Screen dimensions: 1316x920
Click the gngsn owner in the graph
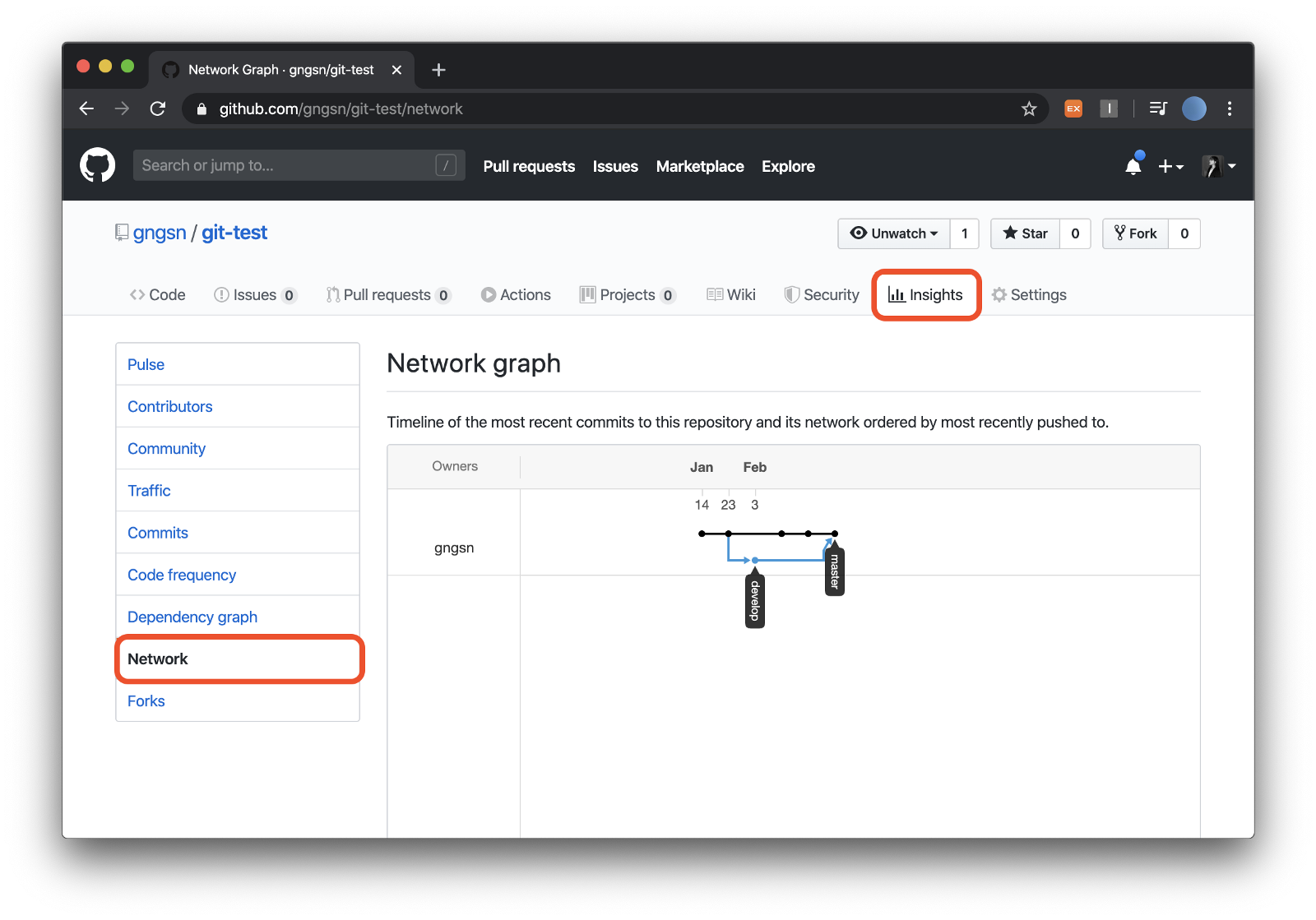pyautogui.click(x=454, y=548)
